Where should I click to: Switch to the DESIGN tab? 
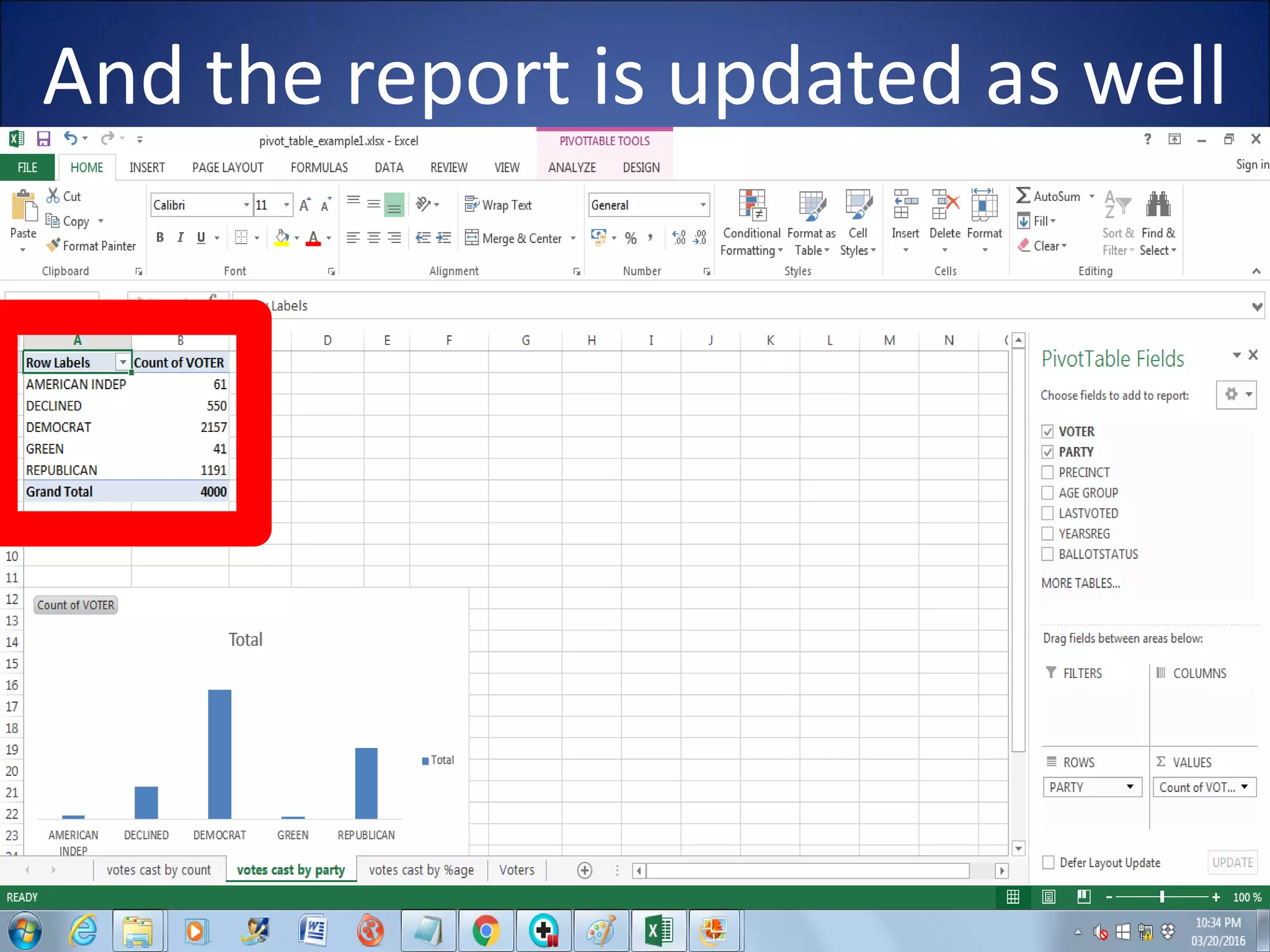[x=641, y=167]
